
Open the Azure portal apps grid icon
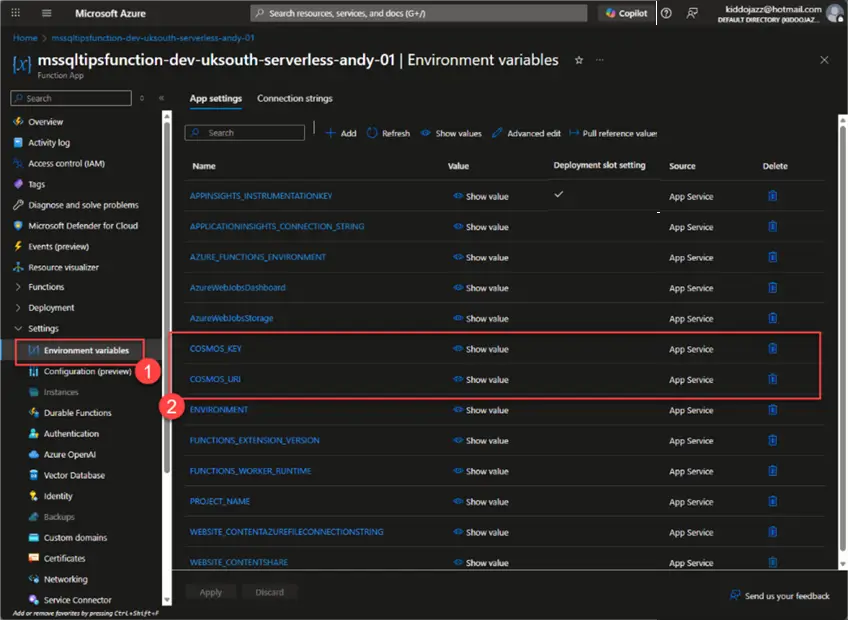[x=16, y=13]
